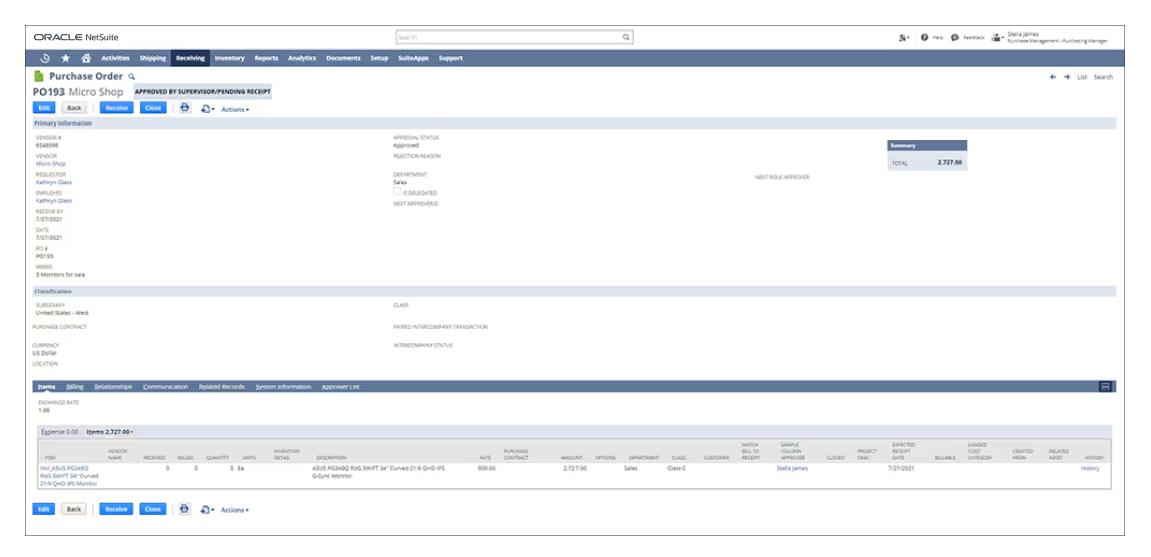
Task: Click the Close button below the items table
Action: click(x=153, y=509)
